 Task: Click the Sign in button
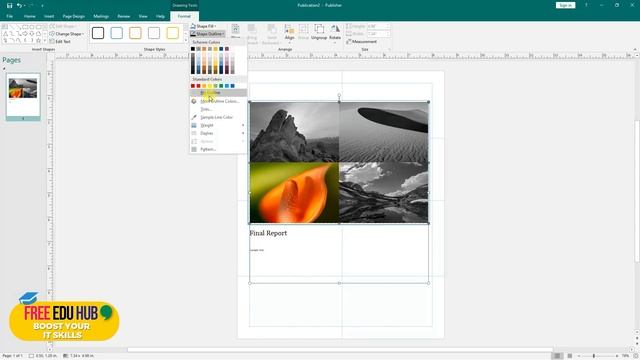click(565, 5)
